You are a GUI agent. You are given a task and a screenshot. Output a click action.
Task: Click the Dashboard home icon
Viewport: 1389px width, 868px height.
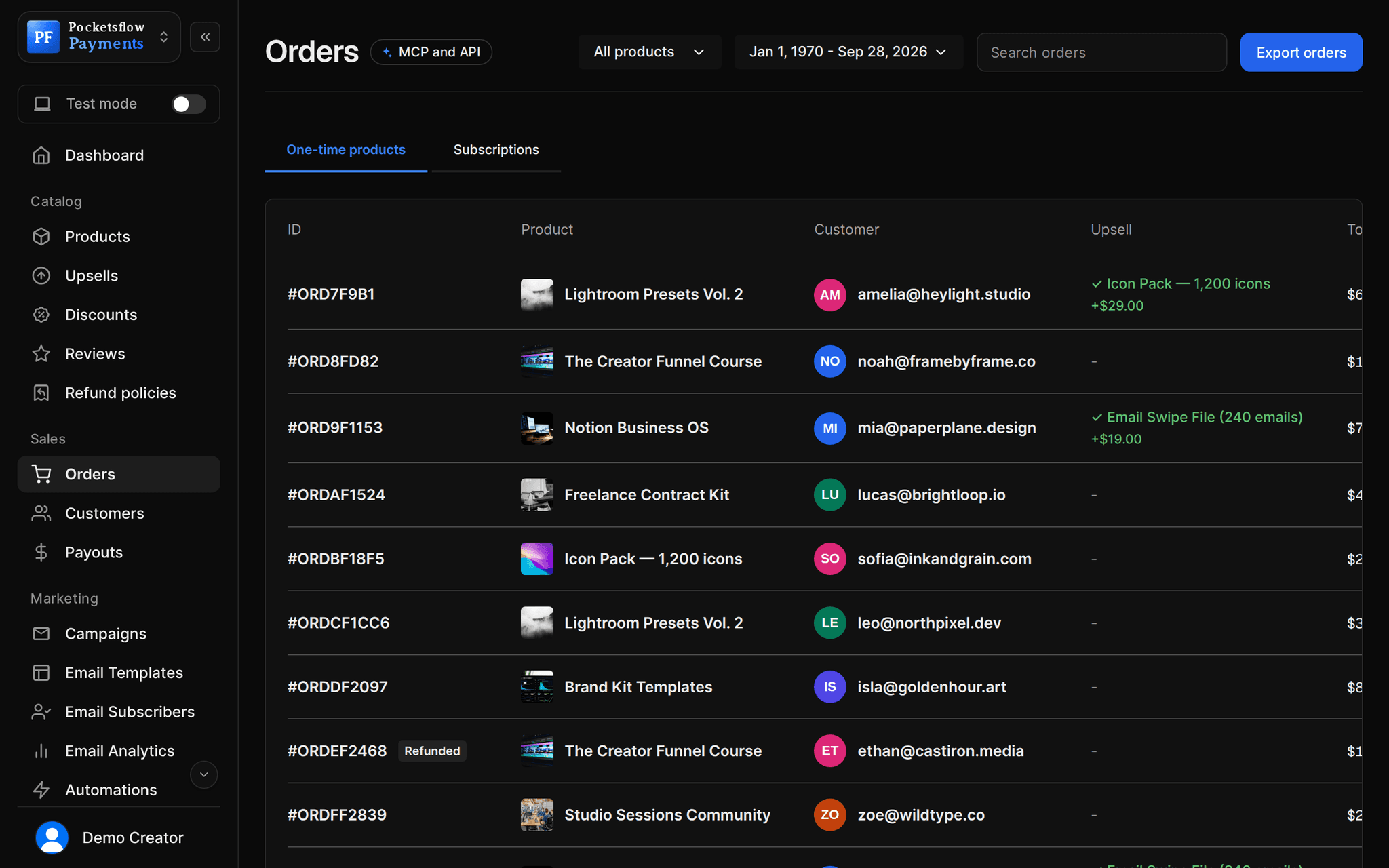(x=41, y=155)
